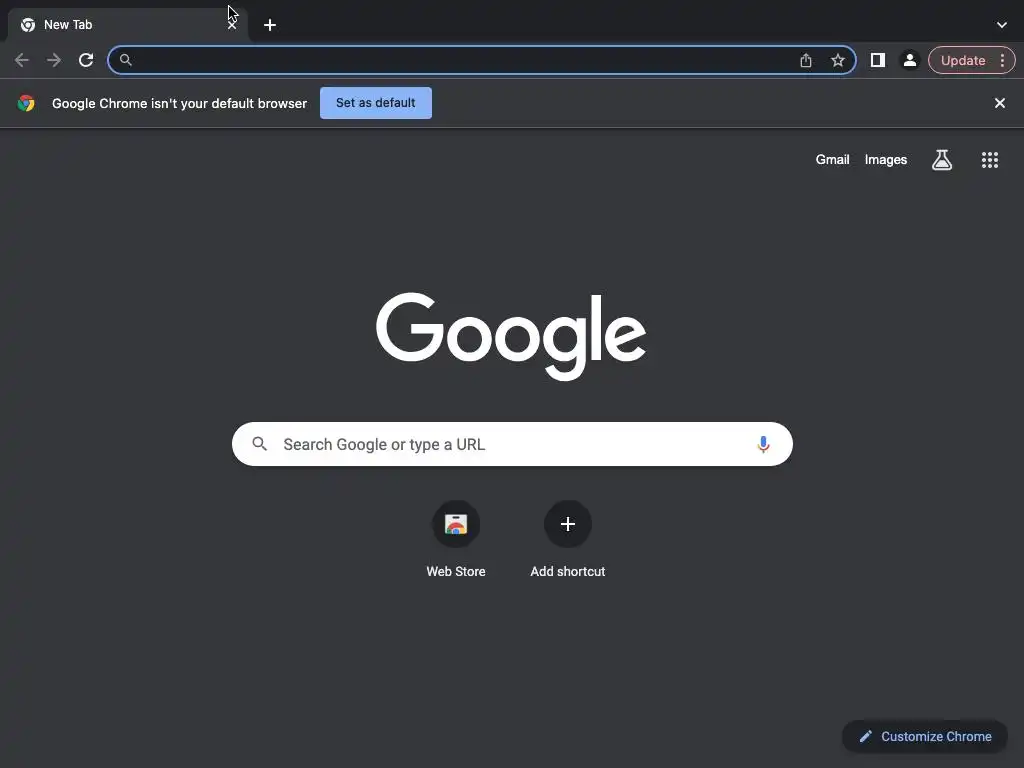Select the New Tab tab
This screenshot has width=1024, height=768.
127,25
